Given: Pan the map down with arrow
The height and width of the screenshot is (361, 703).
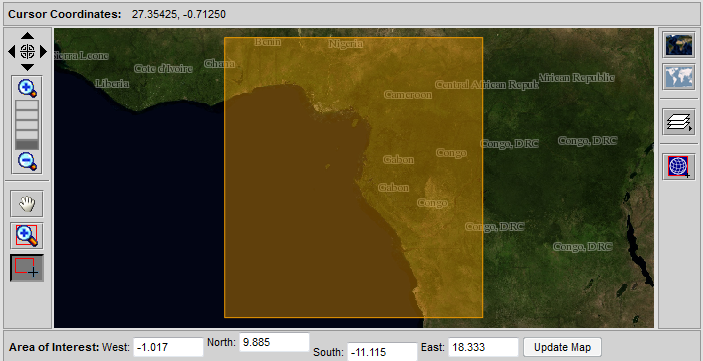Looking at the screenshot, I should 27,67.
